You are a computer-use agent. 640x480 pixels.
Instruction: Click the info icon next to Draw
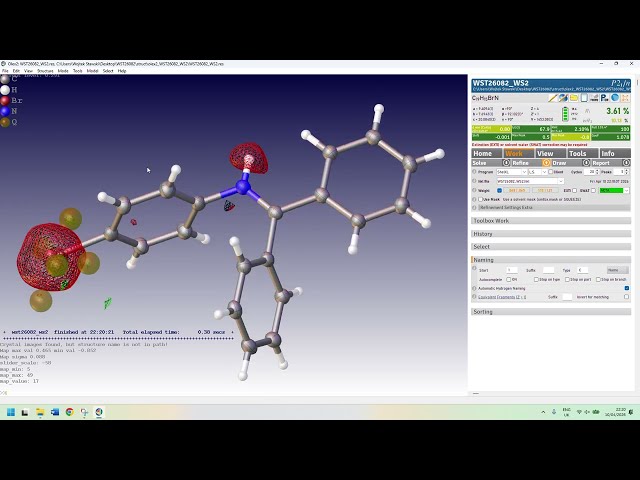point(586,163)
